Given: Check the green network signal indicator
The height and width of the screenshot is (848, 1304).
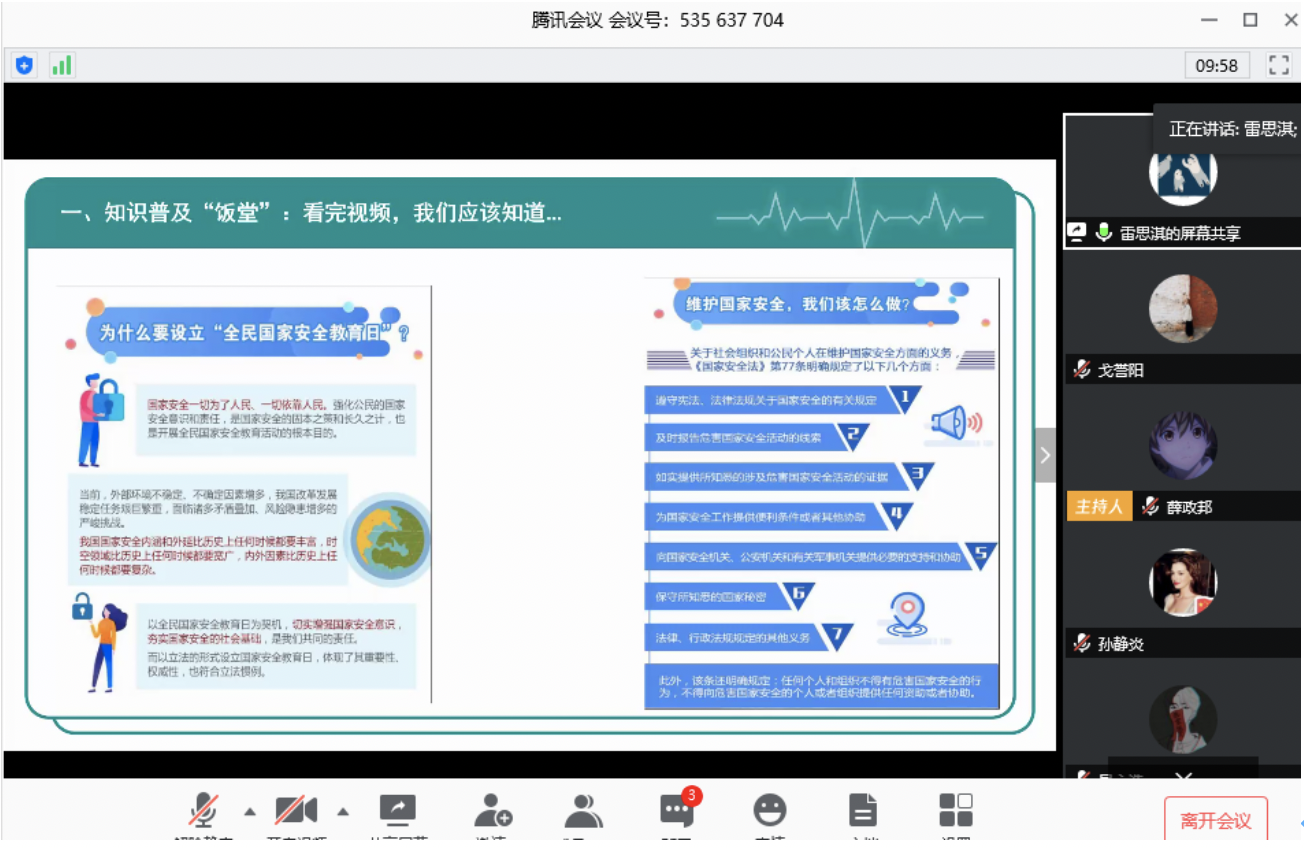Looking at the screenshot, I should click(62, 66).
